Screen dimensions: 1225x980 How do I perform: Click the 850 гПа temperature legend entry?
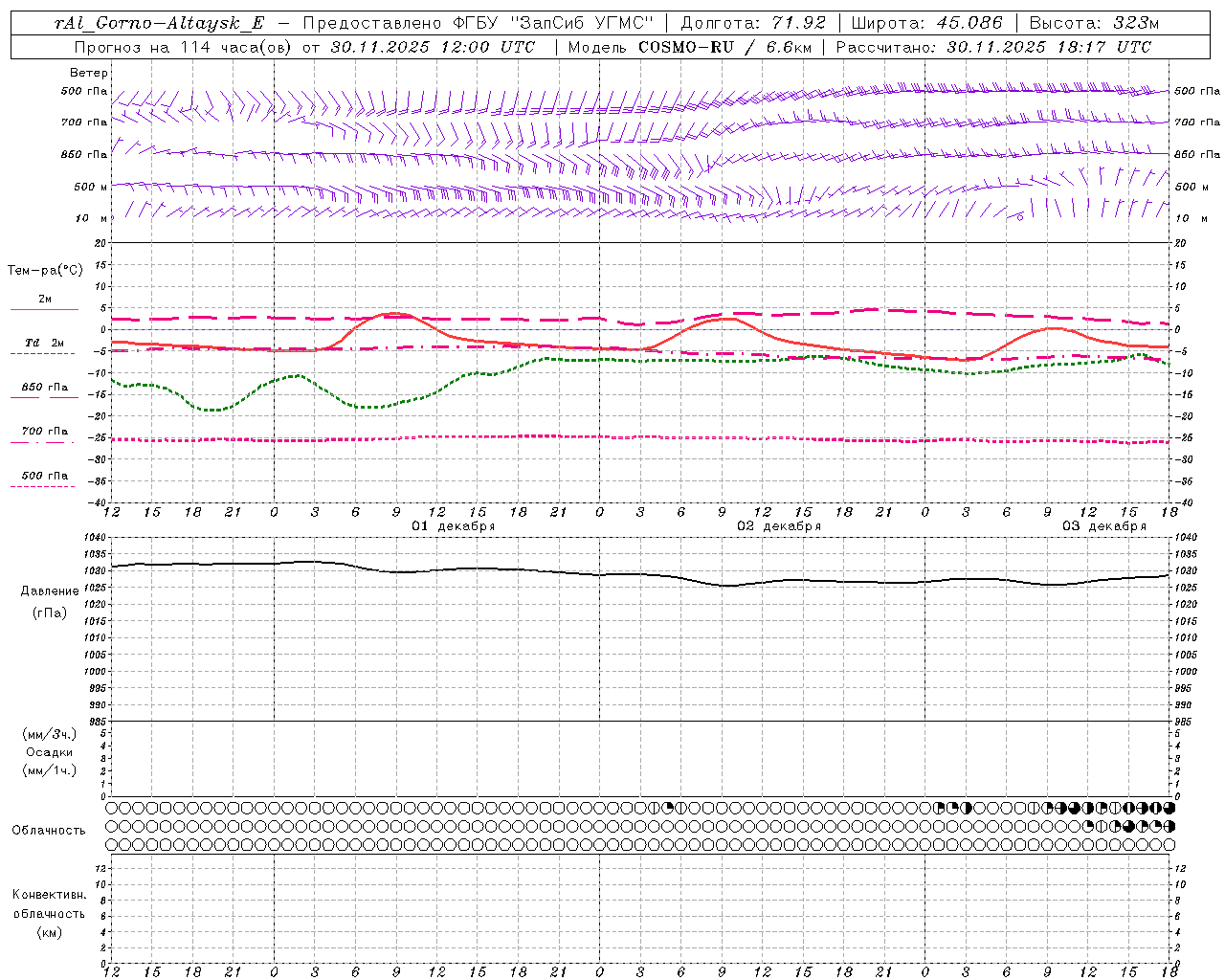[x=45, y=388]
